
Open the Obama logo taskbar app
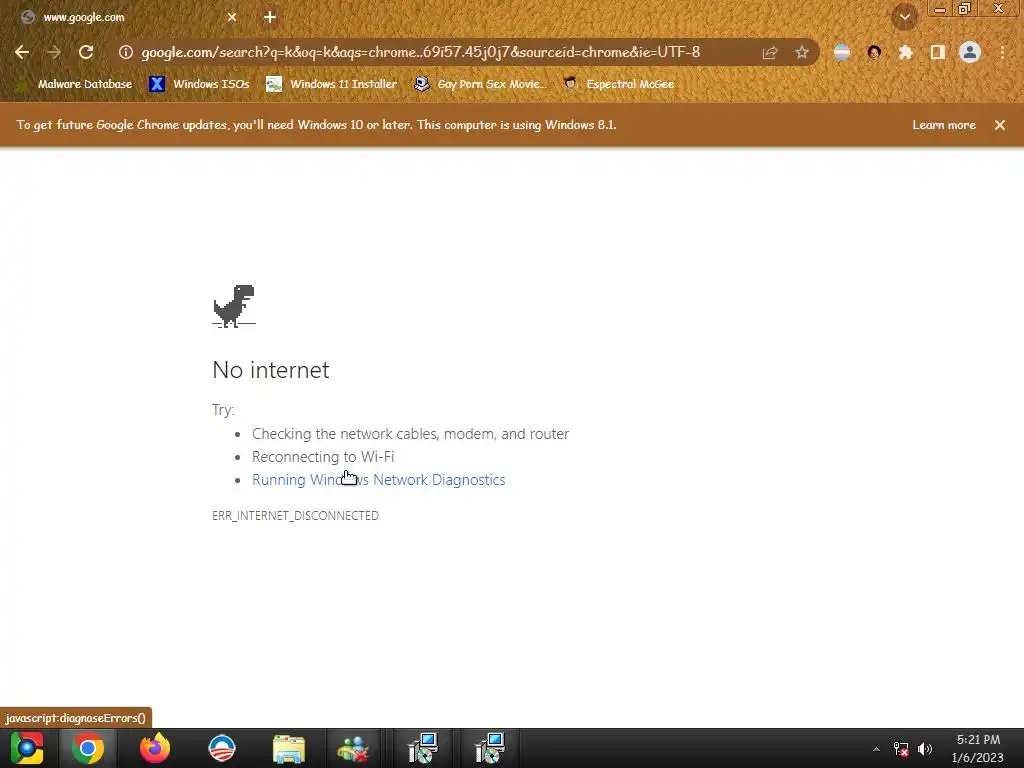[221, 748]
